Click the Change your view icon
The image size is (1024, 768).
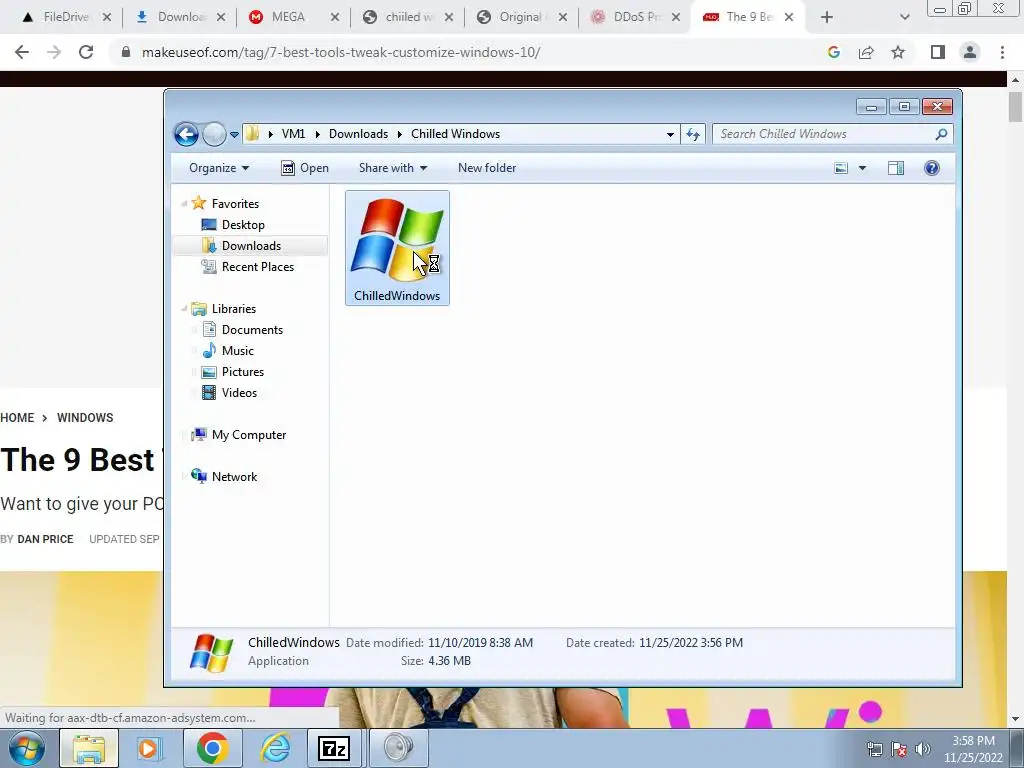coord(841,168)
